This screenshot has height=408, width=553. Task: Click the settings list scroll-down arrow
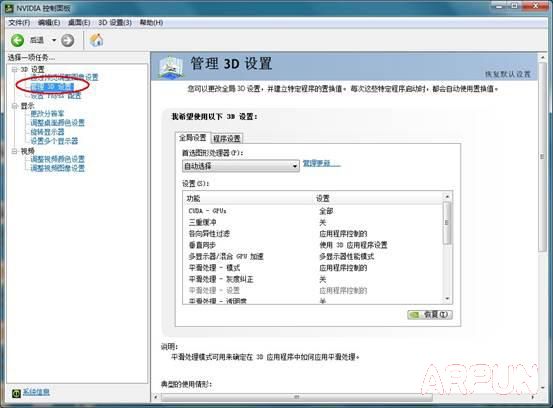447,299
